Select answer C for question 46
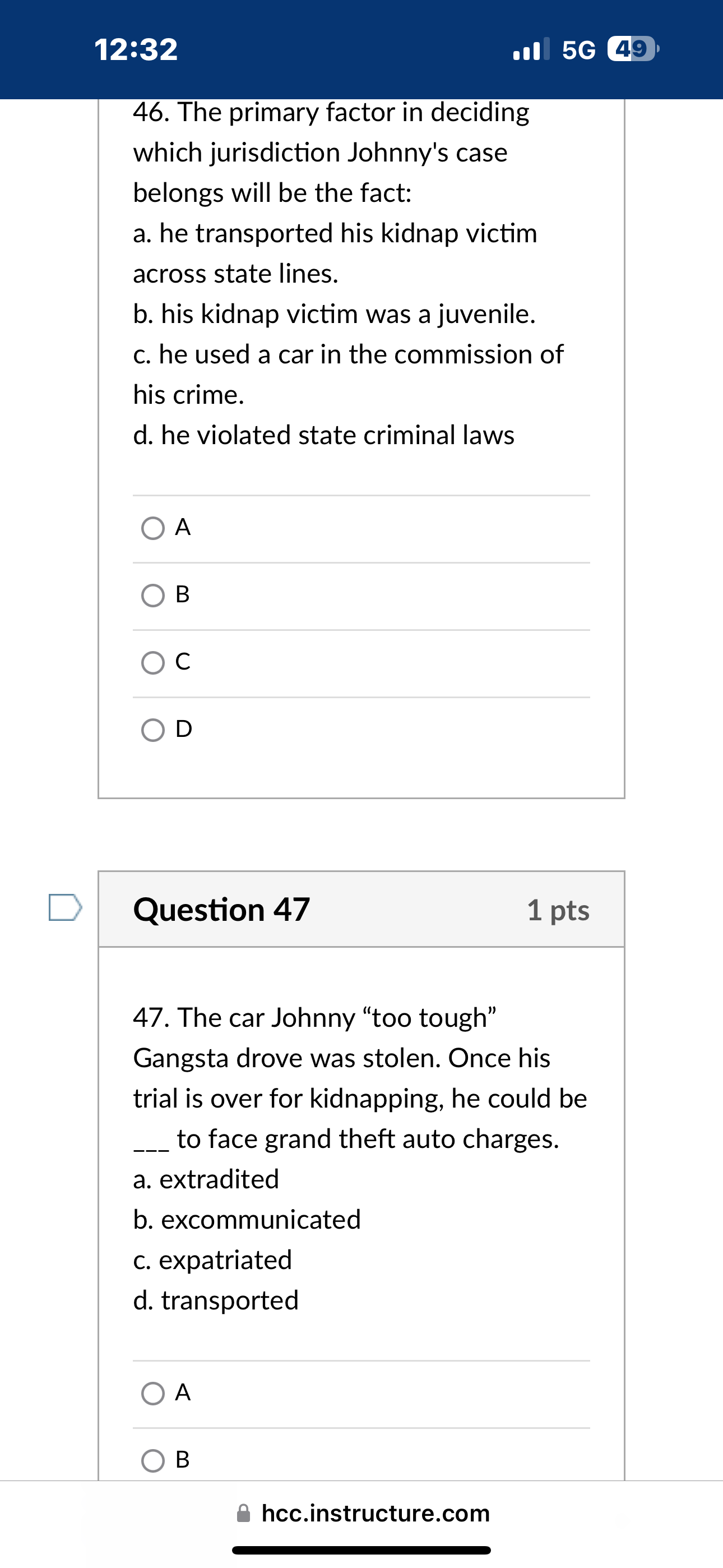 (153, 663)
